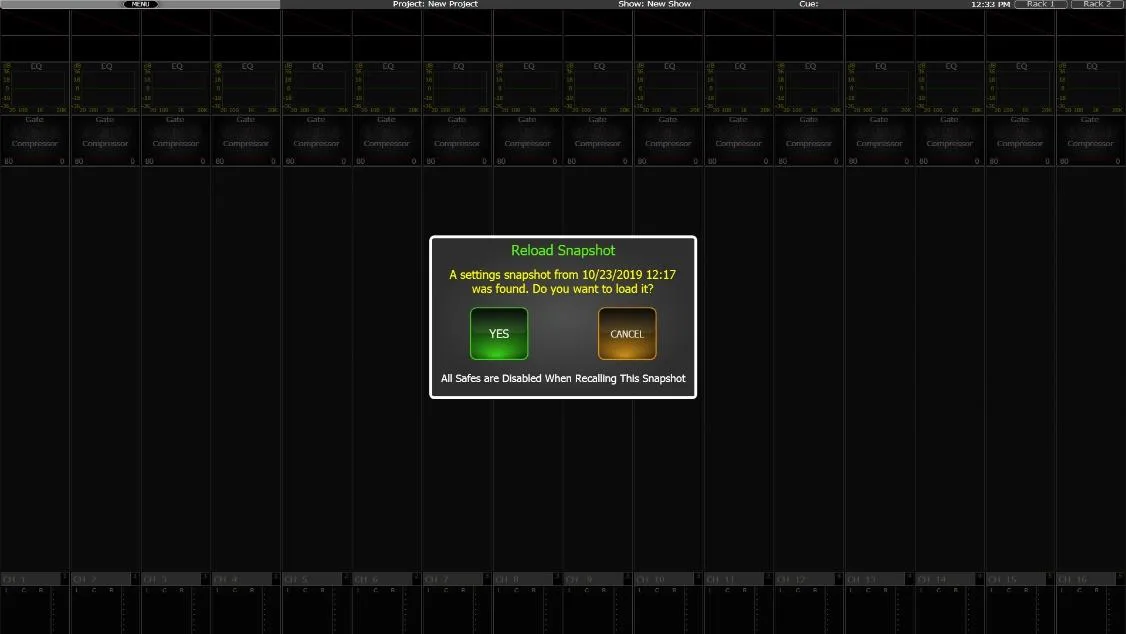Select the CH 6 channel name label
Screen dimensions: 1126x634
[382, 579]
